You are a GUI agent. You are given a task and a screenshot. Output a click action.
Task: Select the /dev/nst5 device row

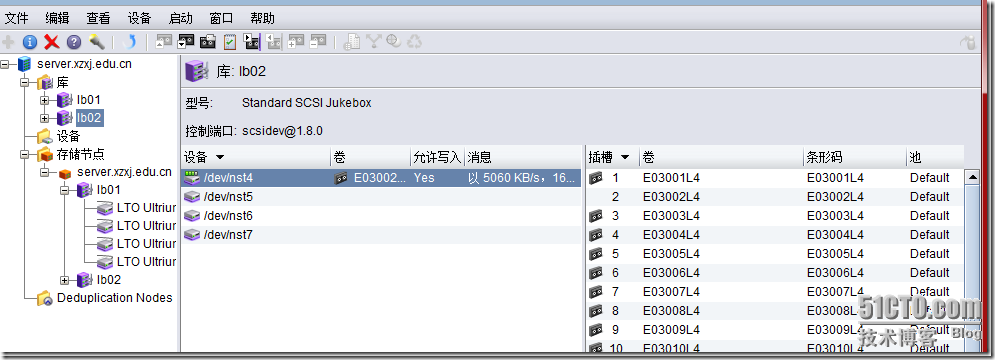coord(381,197)
